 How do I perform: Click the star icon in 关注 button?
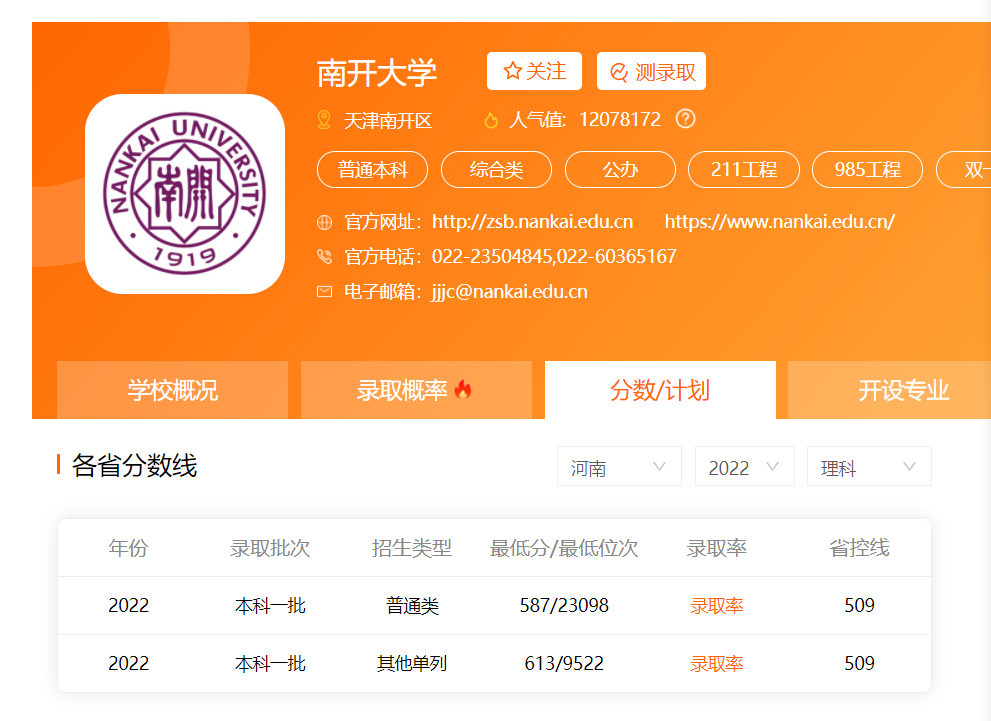click(x=512, y=71)
